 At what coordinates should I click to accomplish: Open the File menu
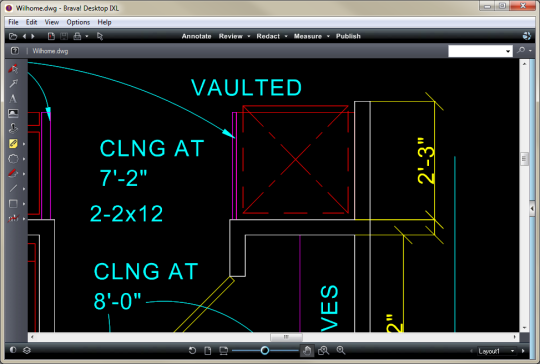[x=13, y=22]
